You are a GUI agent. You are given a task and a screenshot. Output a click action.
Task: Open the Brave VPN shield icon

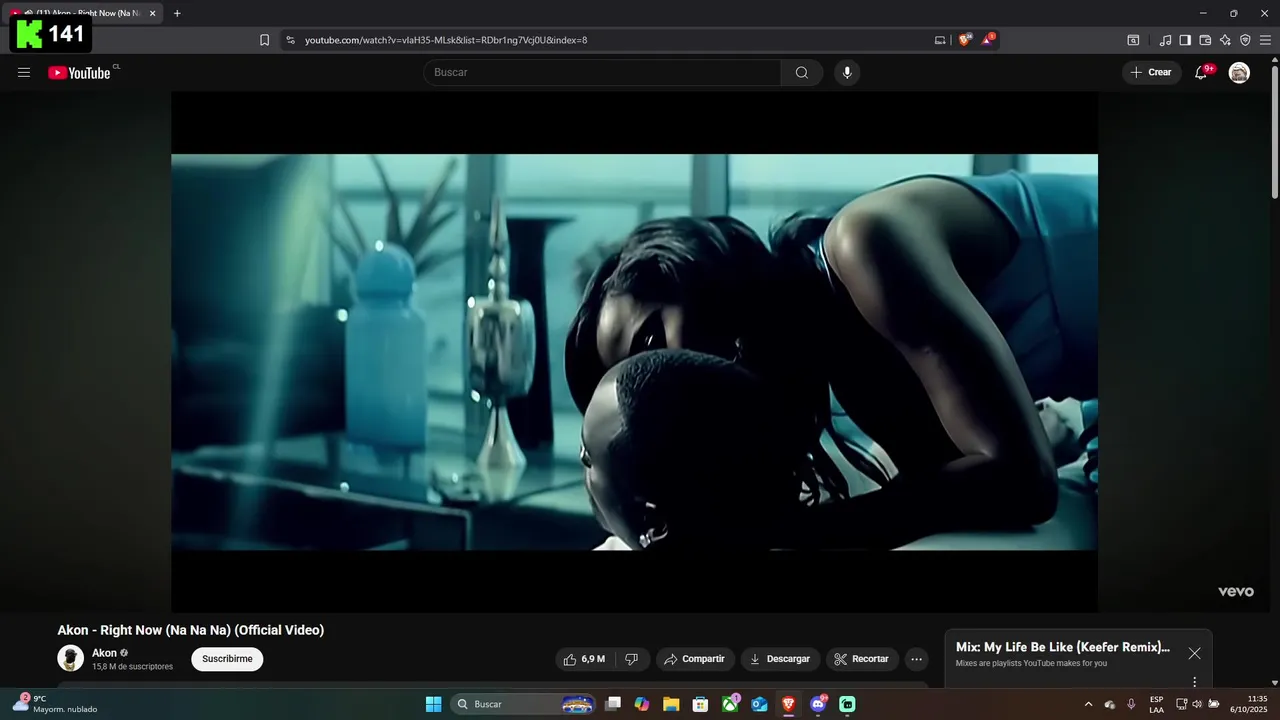[x=1245, y=40]
